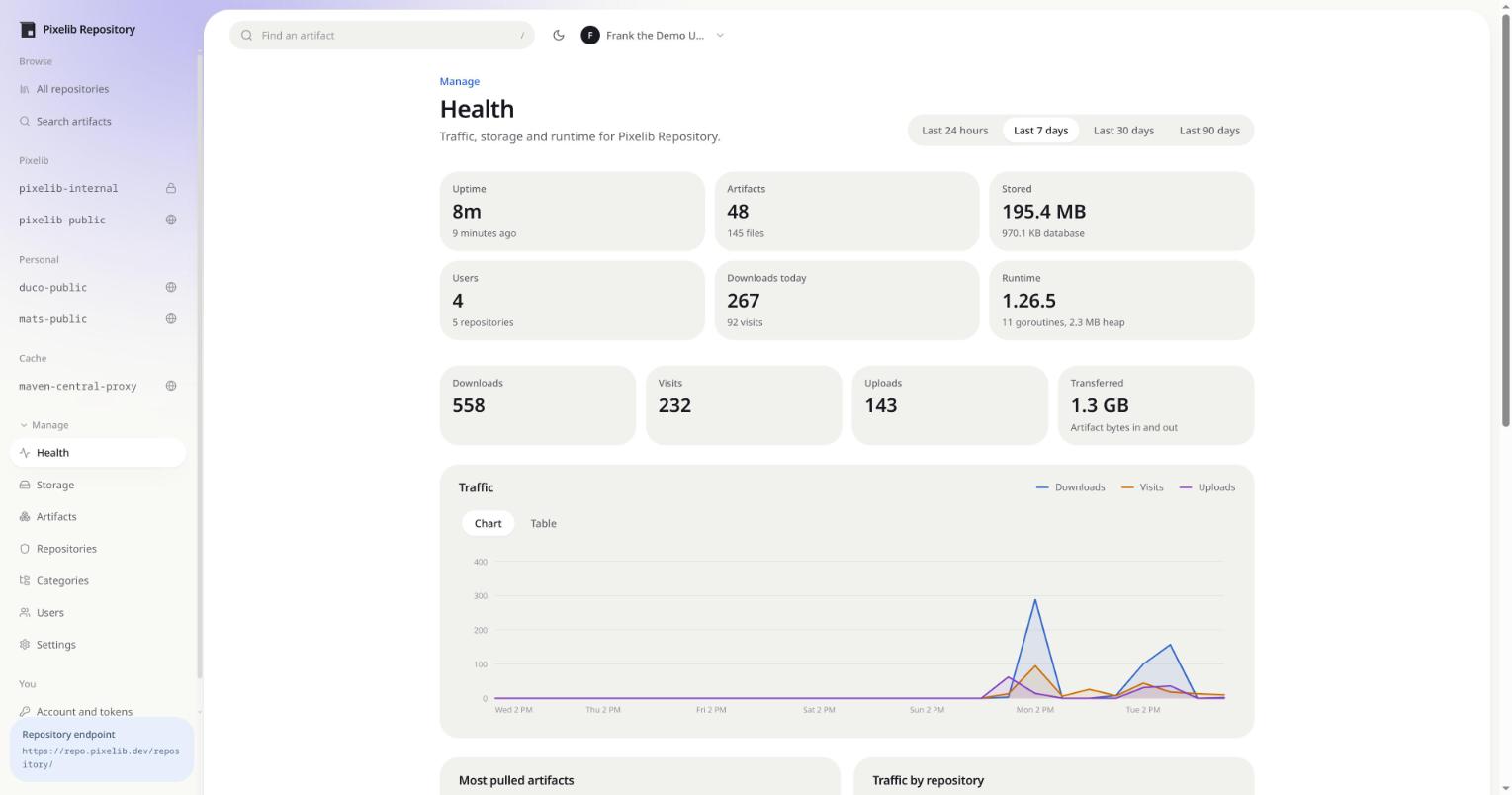Open All repositories in sidebar
1512x795 pixels.
pyautogui.click(x=98, y=89)
